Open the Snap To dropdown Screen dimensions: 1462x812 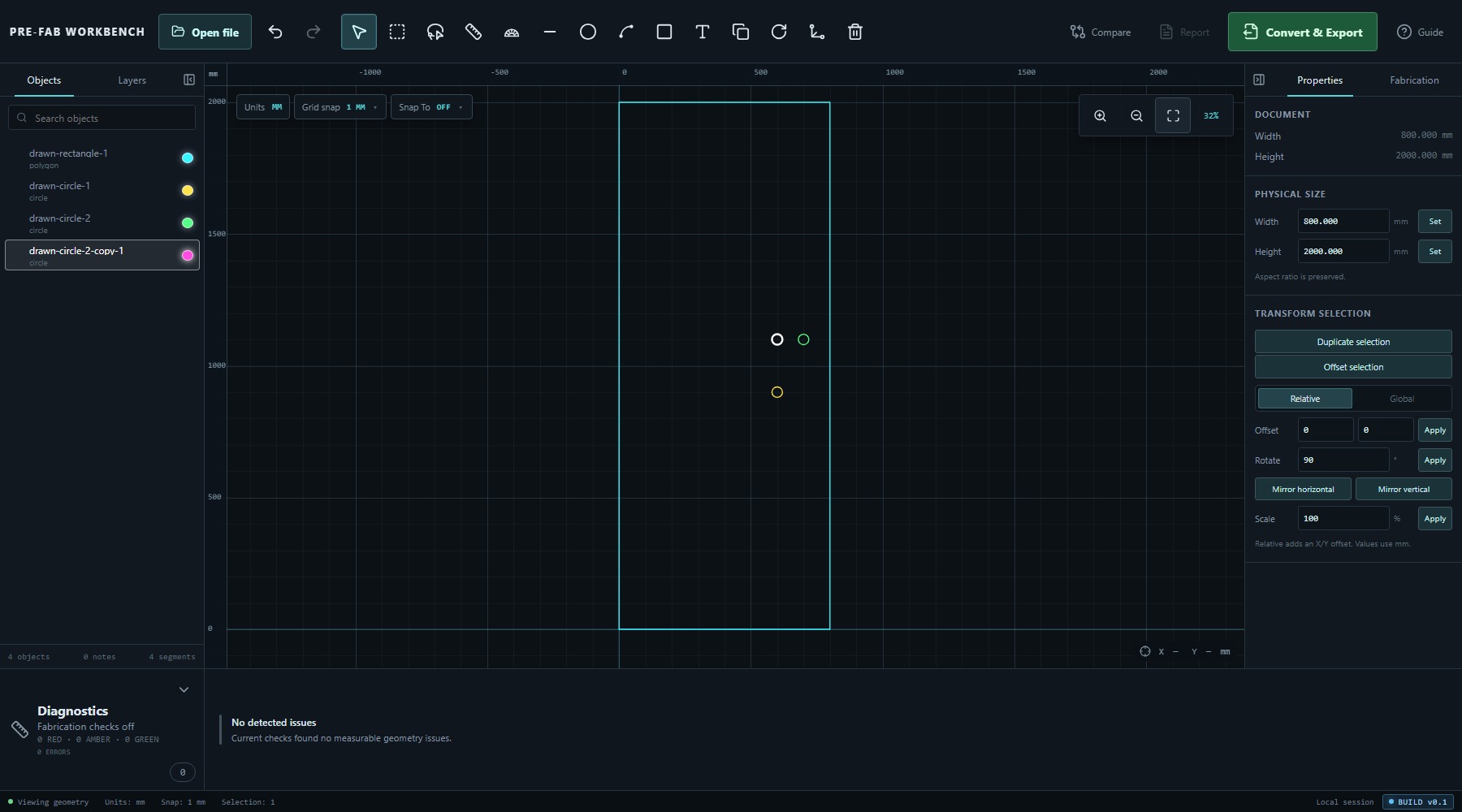pos(430,107)
